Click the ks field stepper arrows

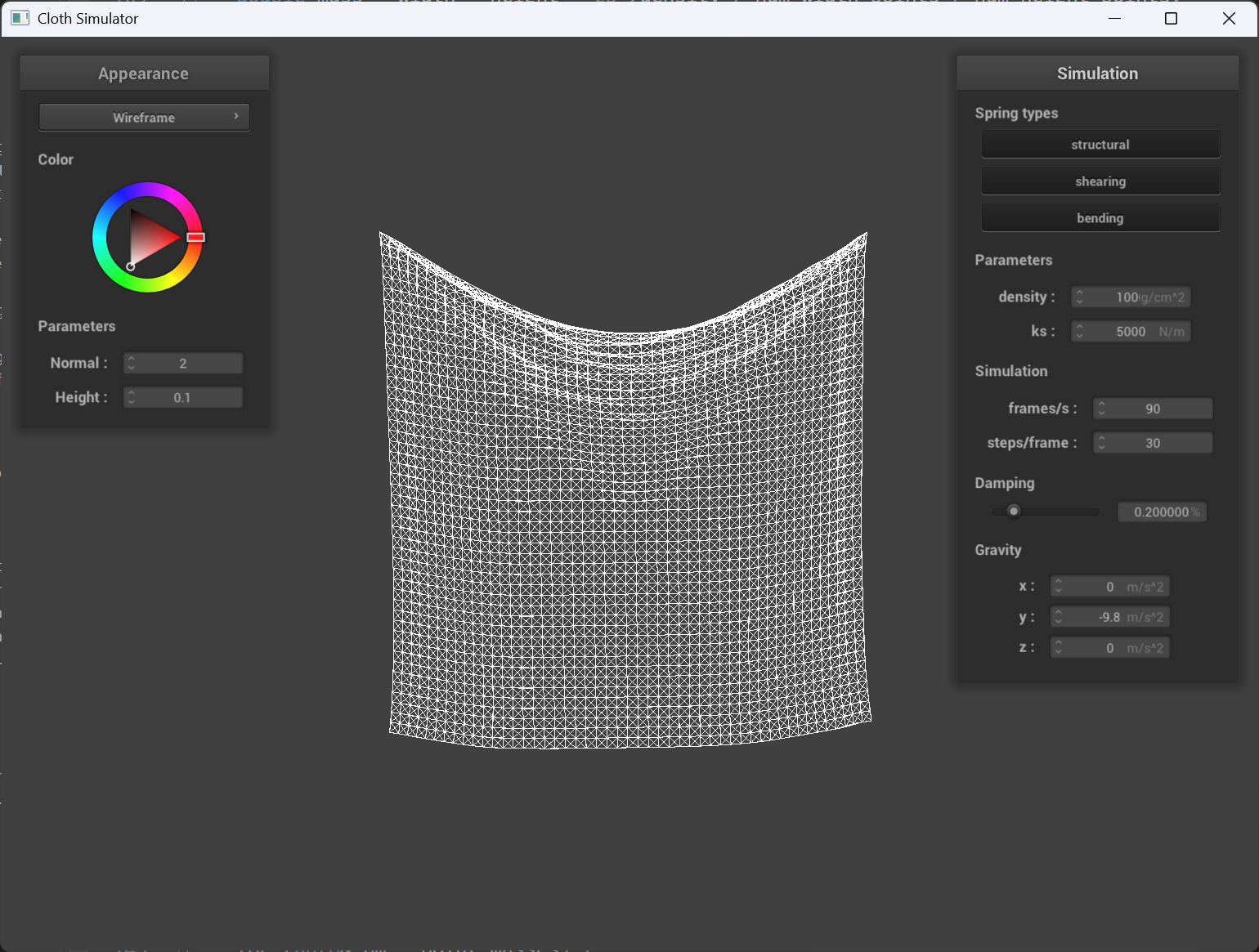1080,331
